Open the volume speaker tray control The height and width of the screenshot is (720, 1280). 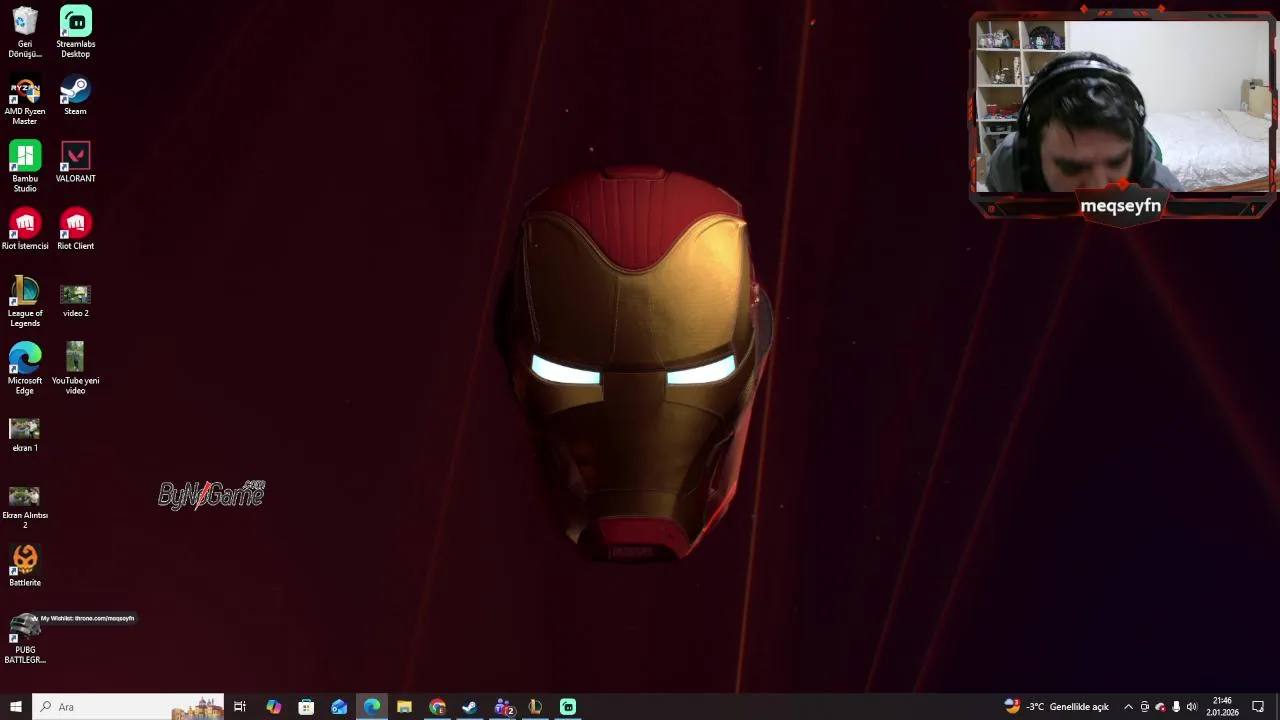pos(1192,707)
